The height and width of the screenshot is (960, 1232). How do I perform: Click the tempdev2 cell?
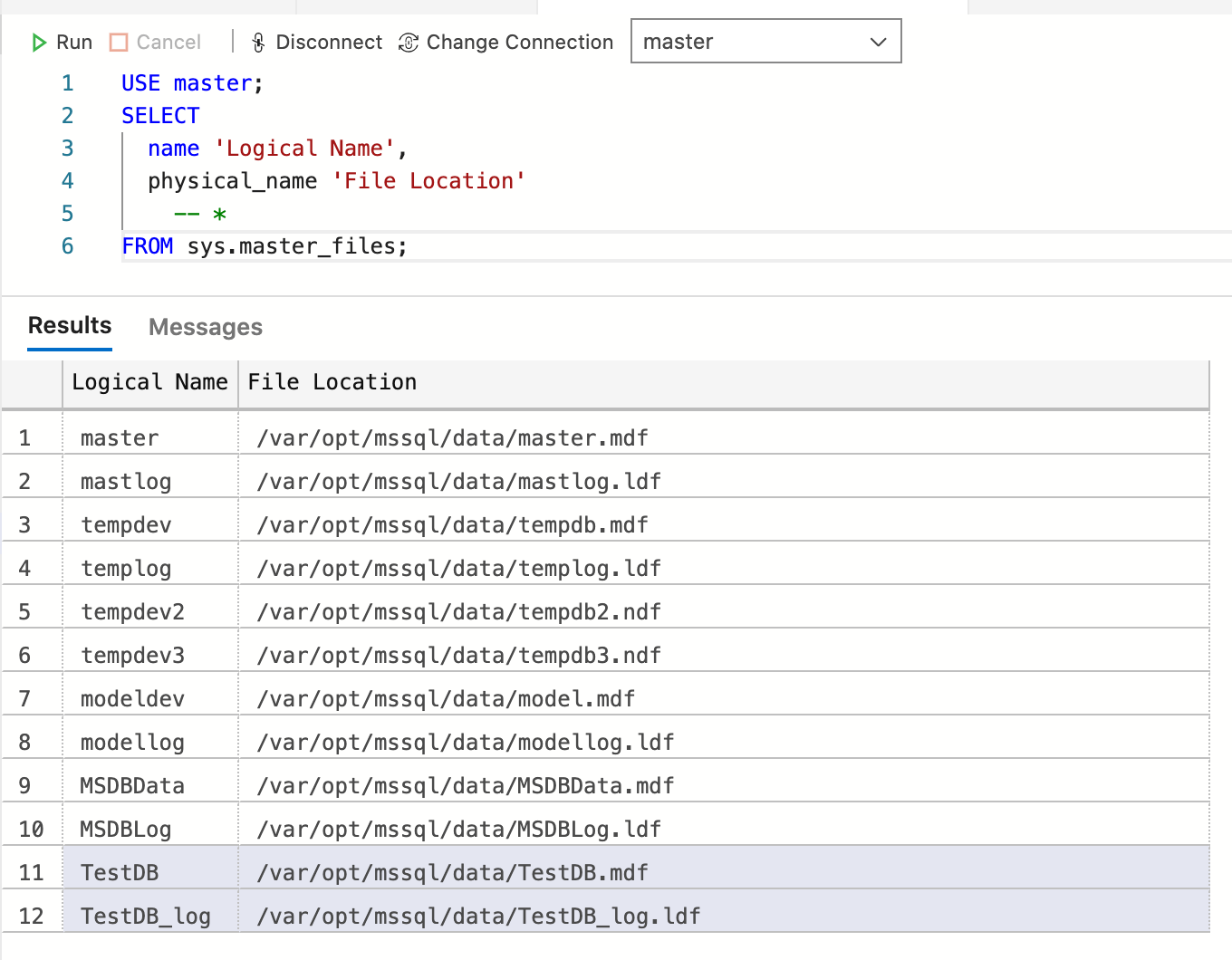click(x=132, y=612)
